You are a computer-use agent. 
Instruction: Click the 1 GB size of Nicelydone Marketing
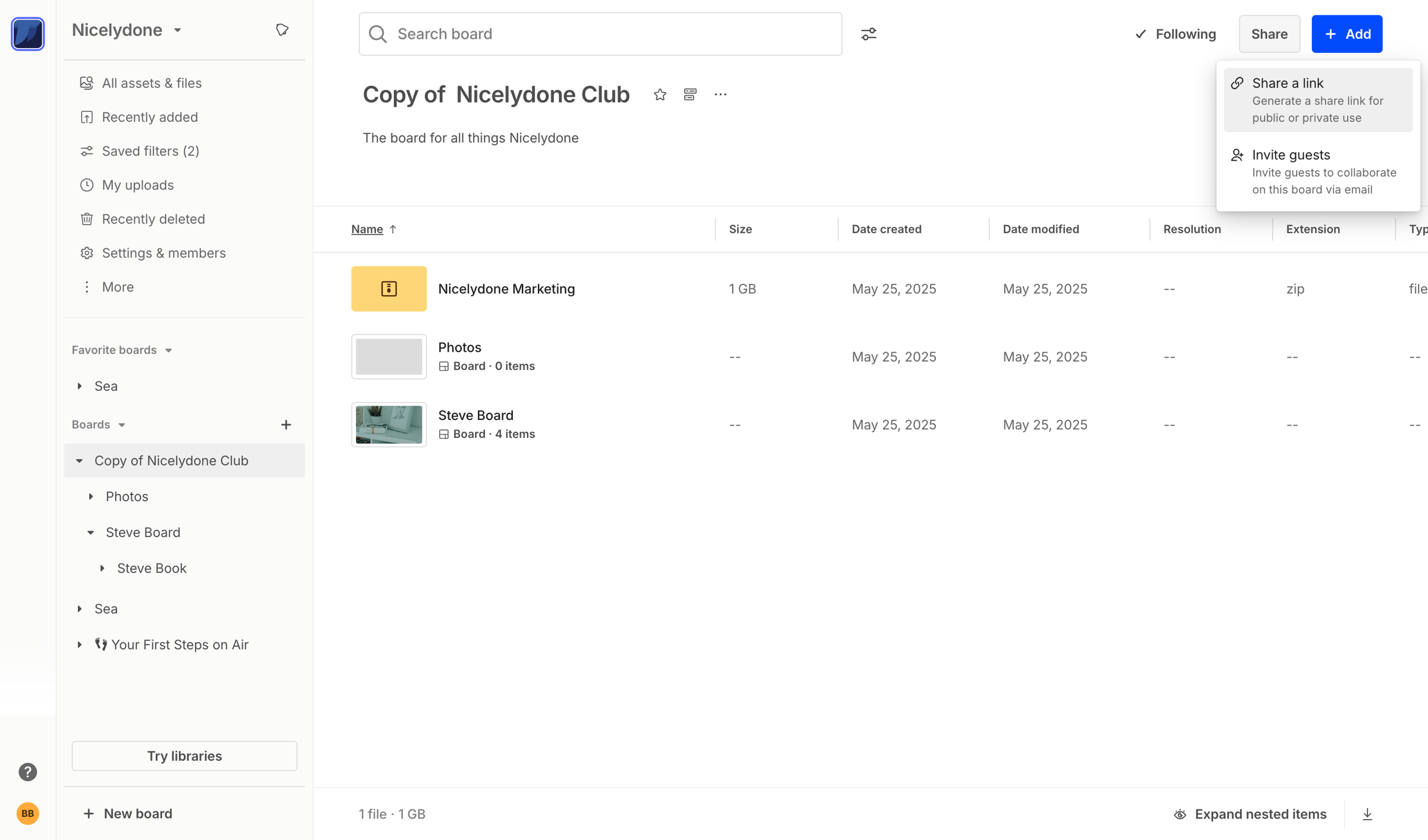742,289
